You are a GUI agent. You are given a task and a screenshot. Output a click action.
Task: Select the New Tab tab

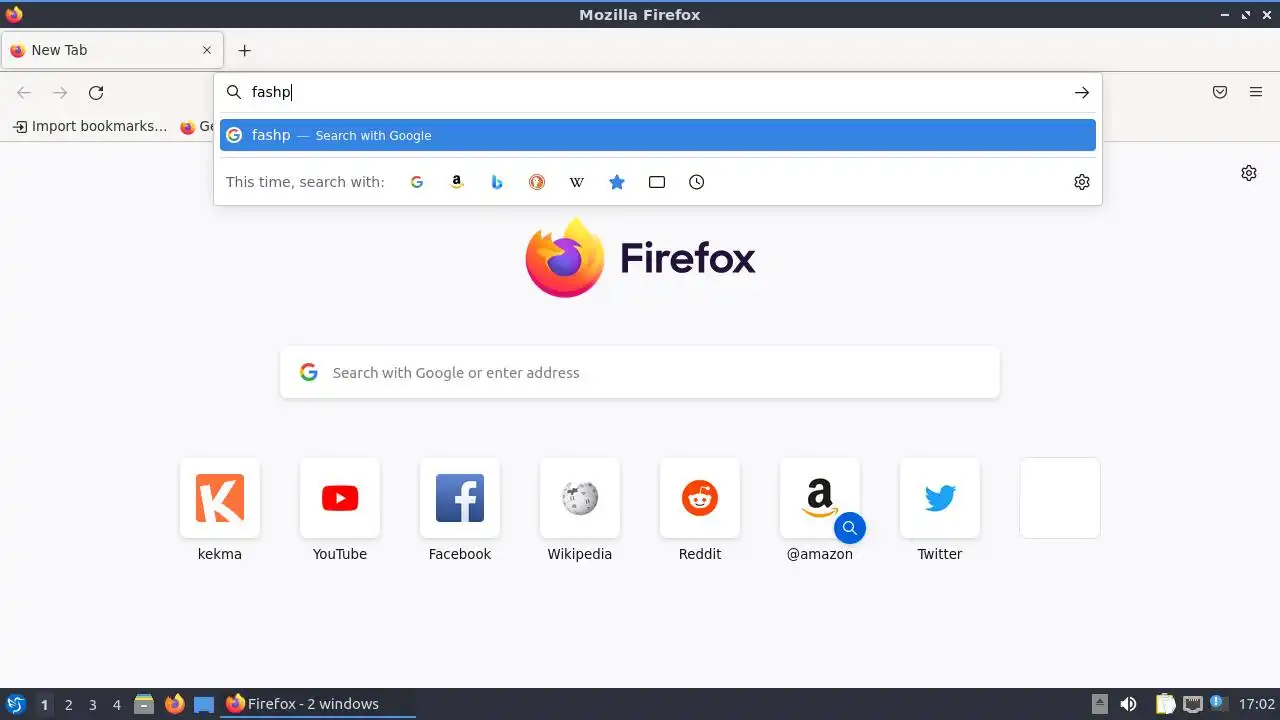pyautogui.click(x=112, y=50)
